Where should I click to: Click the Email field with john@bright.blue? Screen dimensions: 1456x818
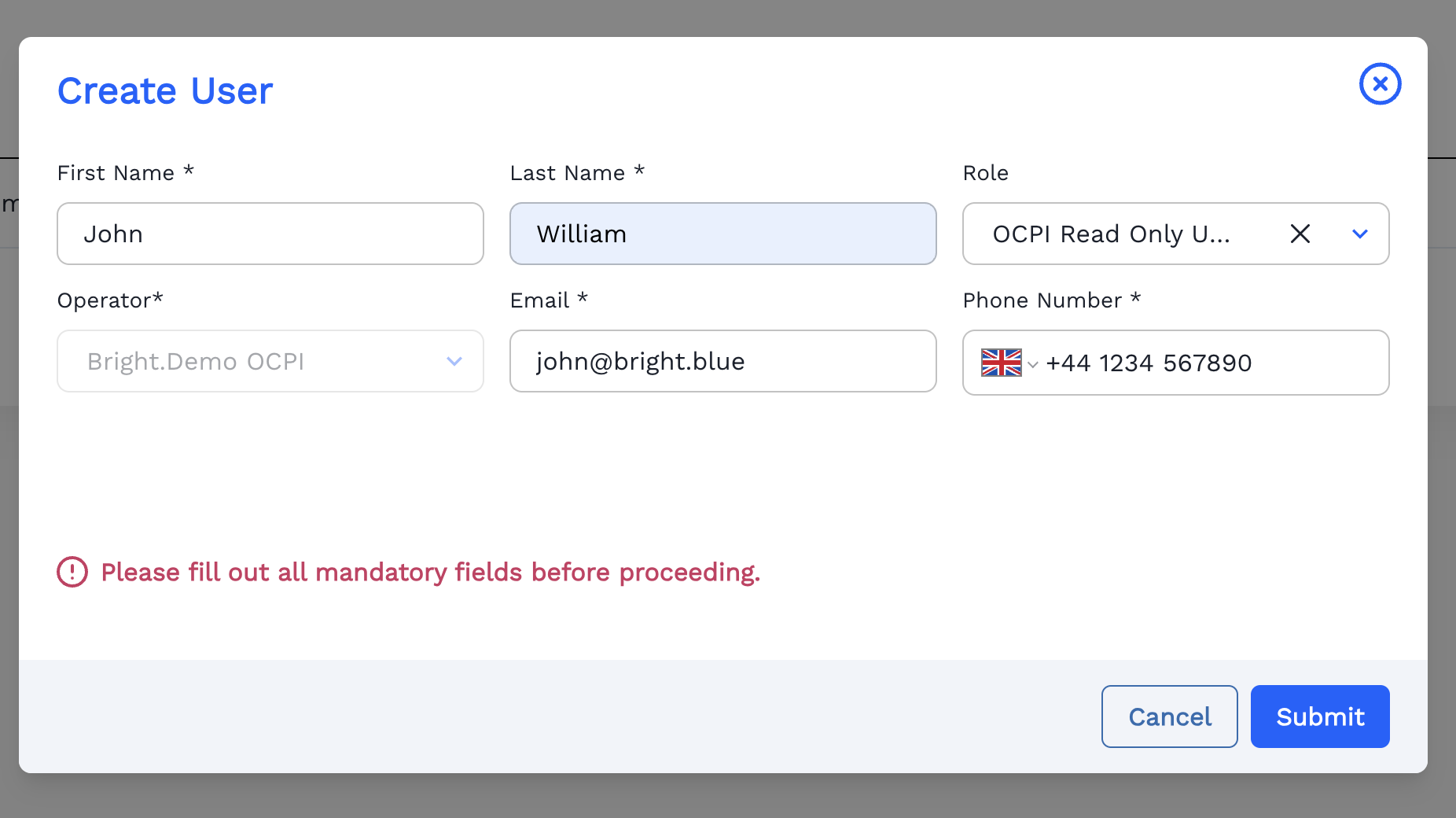click(722, 361)
